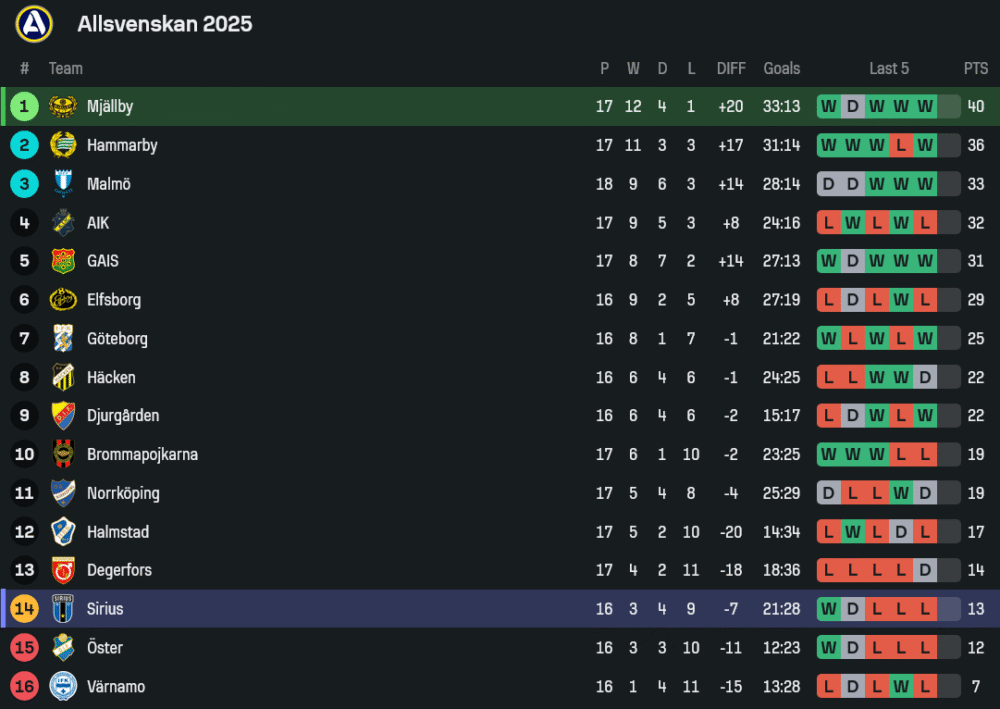Open the Elfsborg team link

point(113,300)
